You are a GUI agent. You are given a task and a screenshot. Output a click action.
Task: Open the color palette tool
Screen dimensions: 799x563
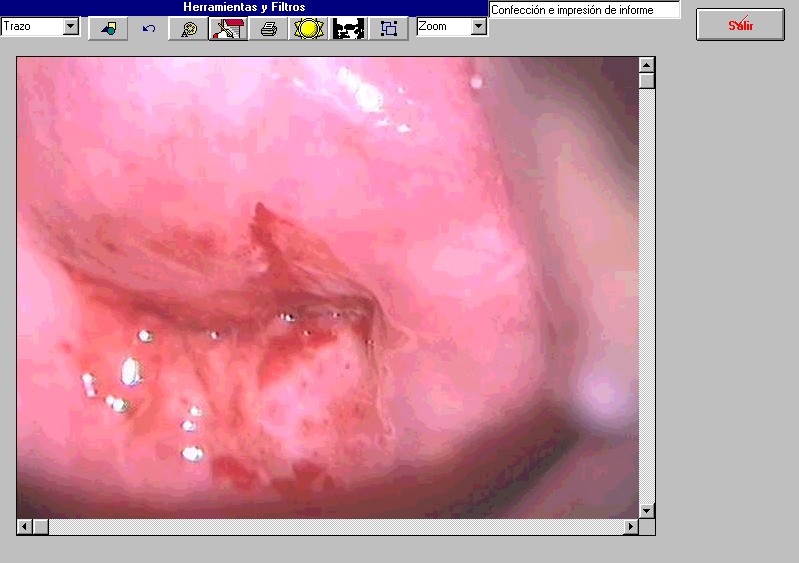(188, 28)
